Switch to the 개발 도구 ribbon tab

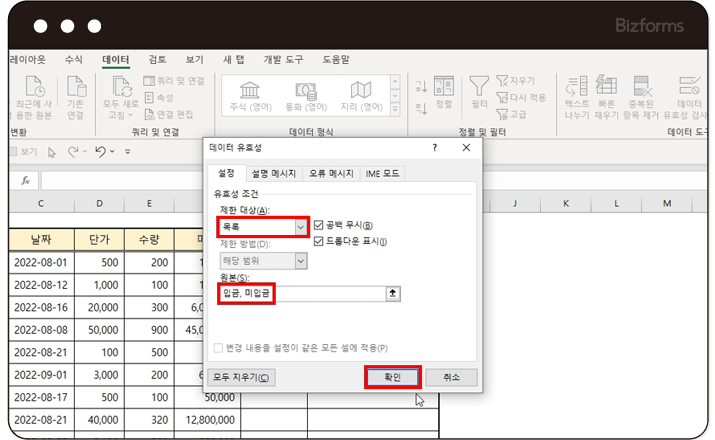(283, 60)
